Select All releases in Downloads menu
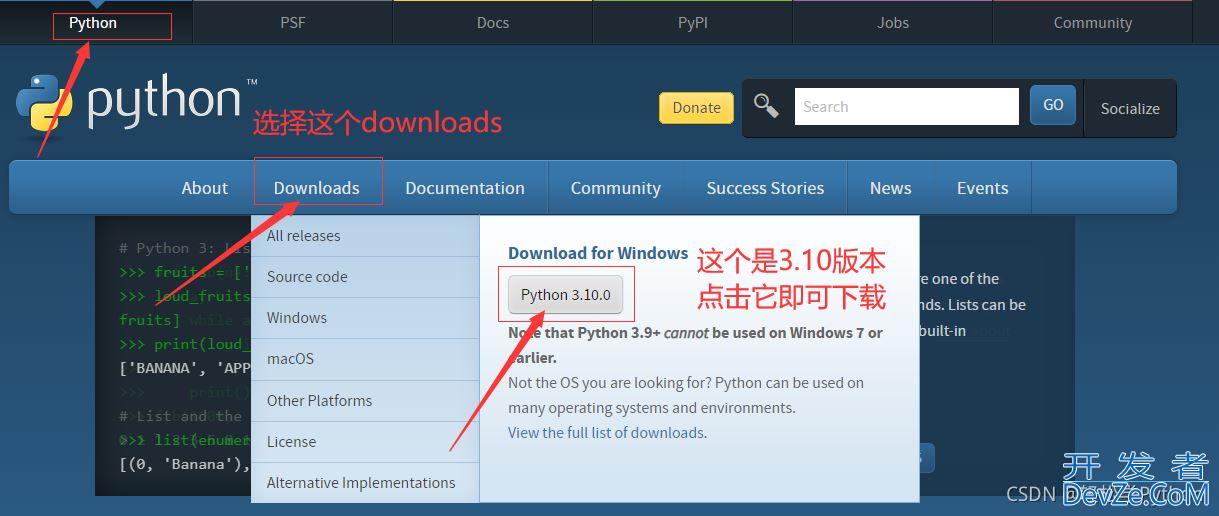This screenshot has height=516, width=1219. [x=365, y=236]
